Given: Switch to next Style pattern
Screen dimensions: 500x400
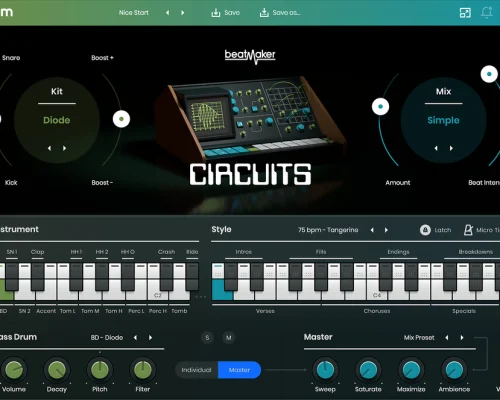Looking at the screenshot, I should pyautogui.click(x=386, y=230).
